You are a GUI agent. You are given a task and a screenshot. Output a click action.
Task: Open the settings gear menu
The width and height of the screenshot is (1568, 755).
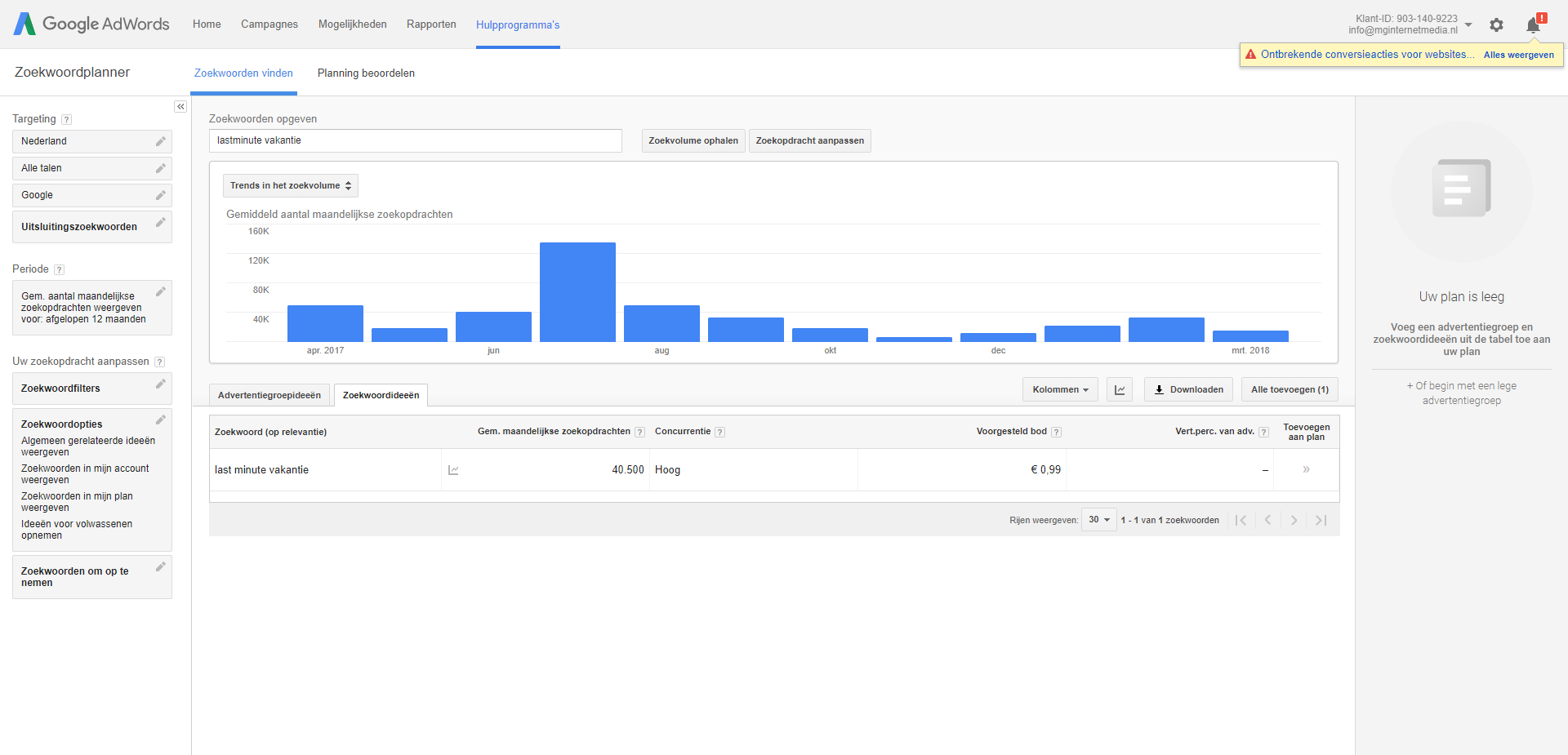click(x=1496, y=24)
